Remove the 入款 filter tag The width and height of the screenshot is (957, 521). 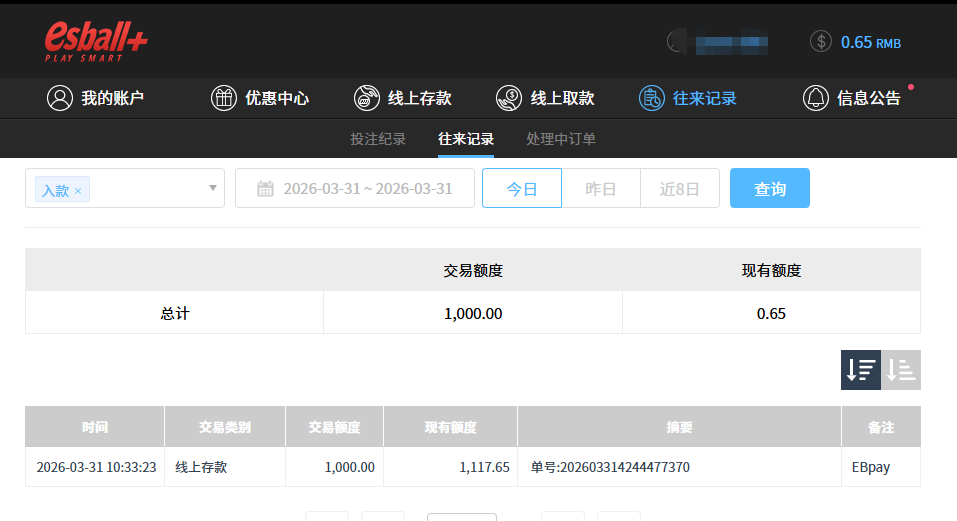point(78,190)
